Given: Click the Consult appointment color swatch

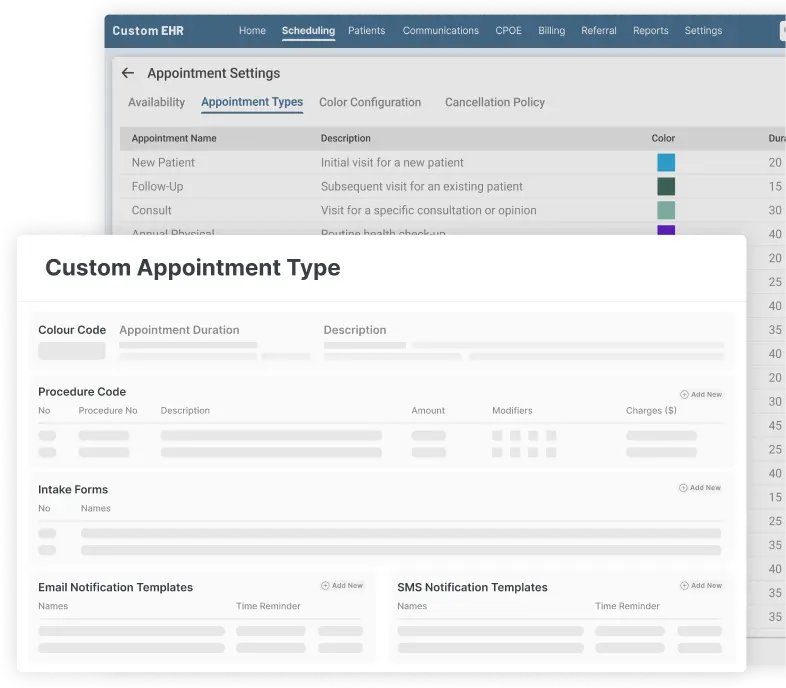Looking at the screenshot, I should pyautogui.click(x=666, y=210).
